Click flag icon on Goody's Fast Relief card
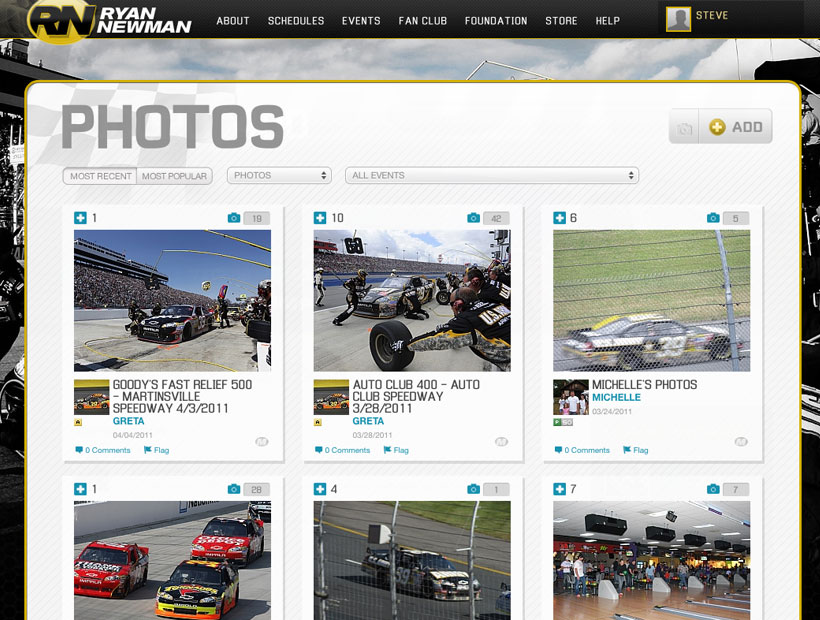The image size is (820, 620). (x=147, y=450)
